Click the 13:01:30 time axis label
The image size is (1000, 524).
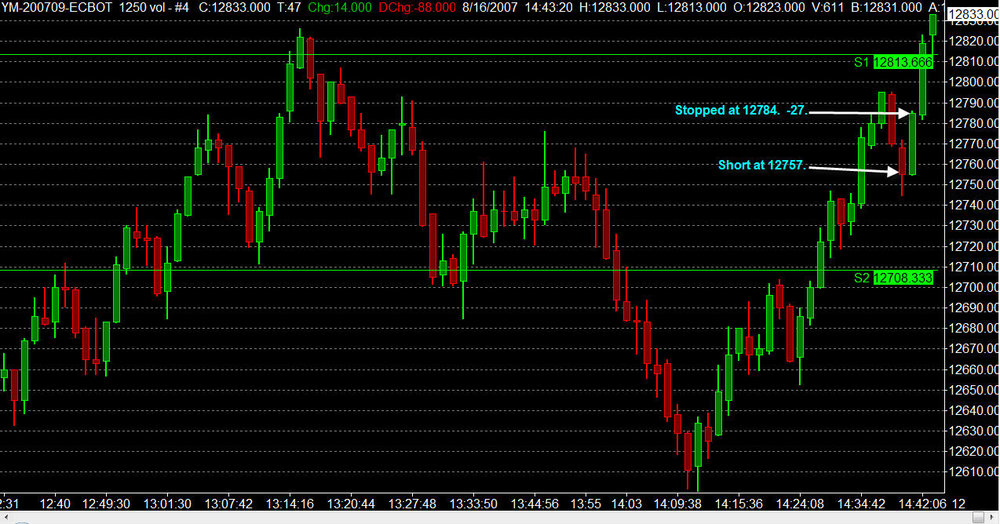167,504
